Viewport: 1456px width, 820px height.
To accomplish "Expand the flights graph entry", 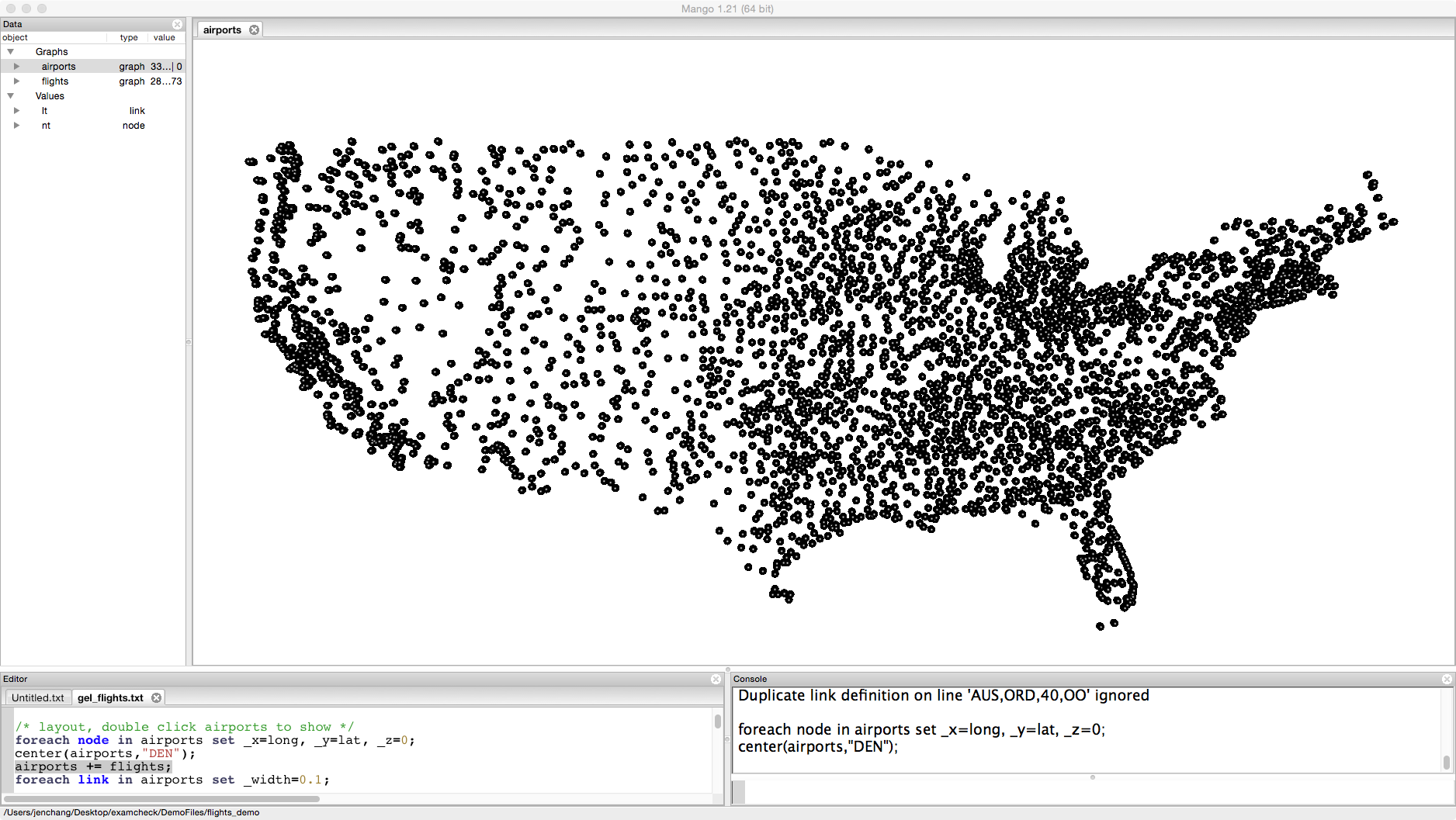I will [16, 81].
